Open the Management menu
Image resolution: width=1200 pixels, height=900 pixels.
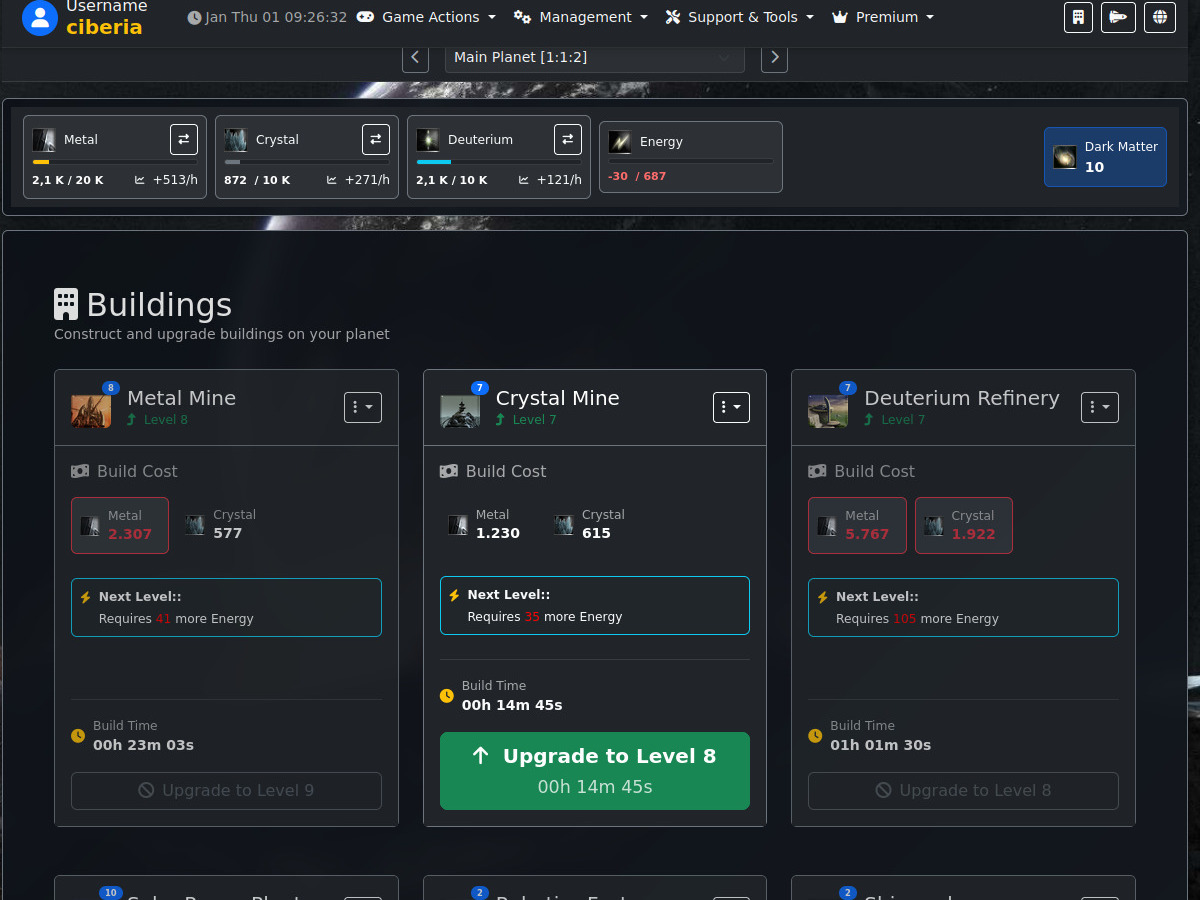click(581, 17)
